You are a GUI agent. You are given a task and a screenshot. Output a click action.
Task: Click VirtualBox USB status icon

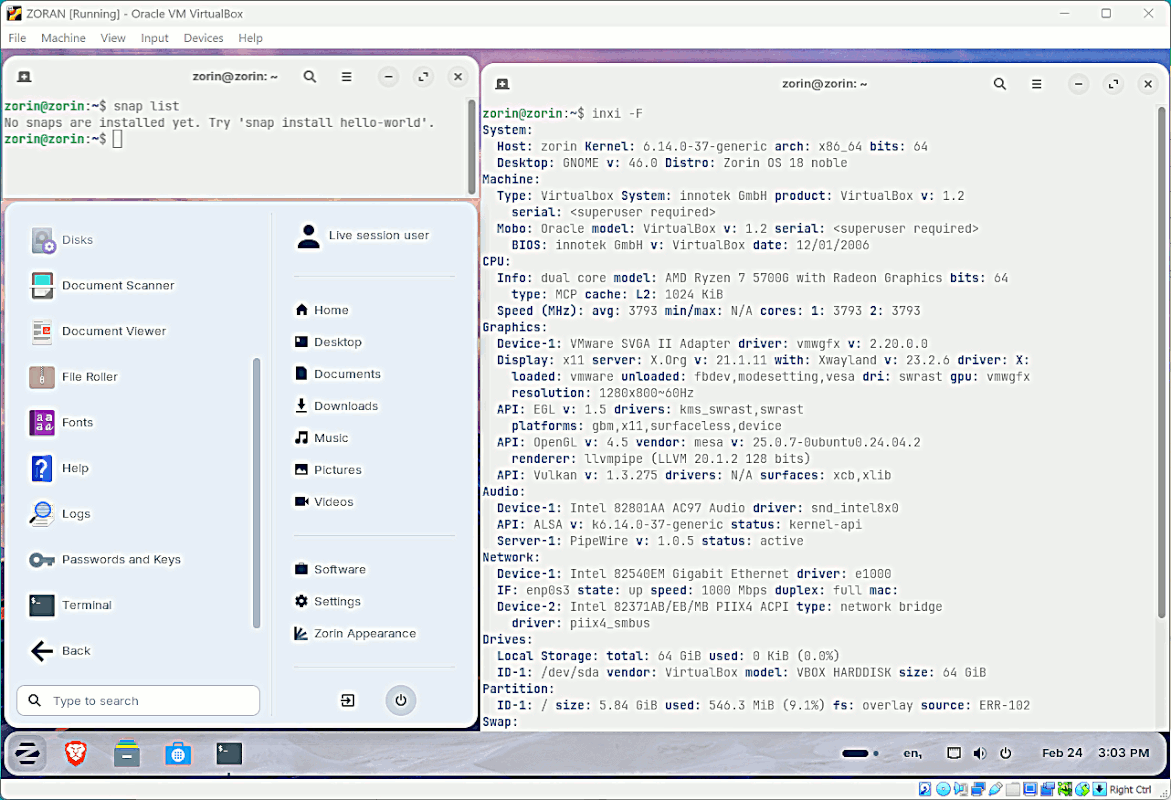995,789
